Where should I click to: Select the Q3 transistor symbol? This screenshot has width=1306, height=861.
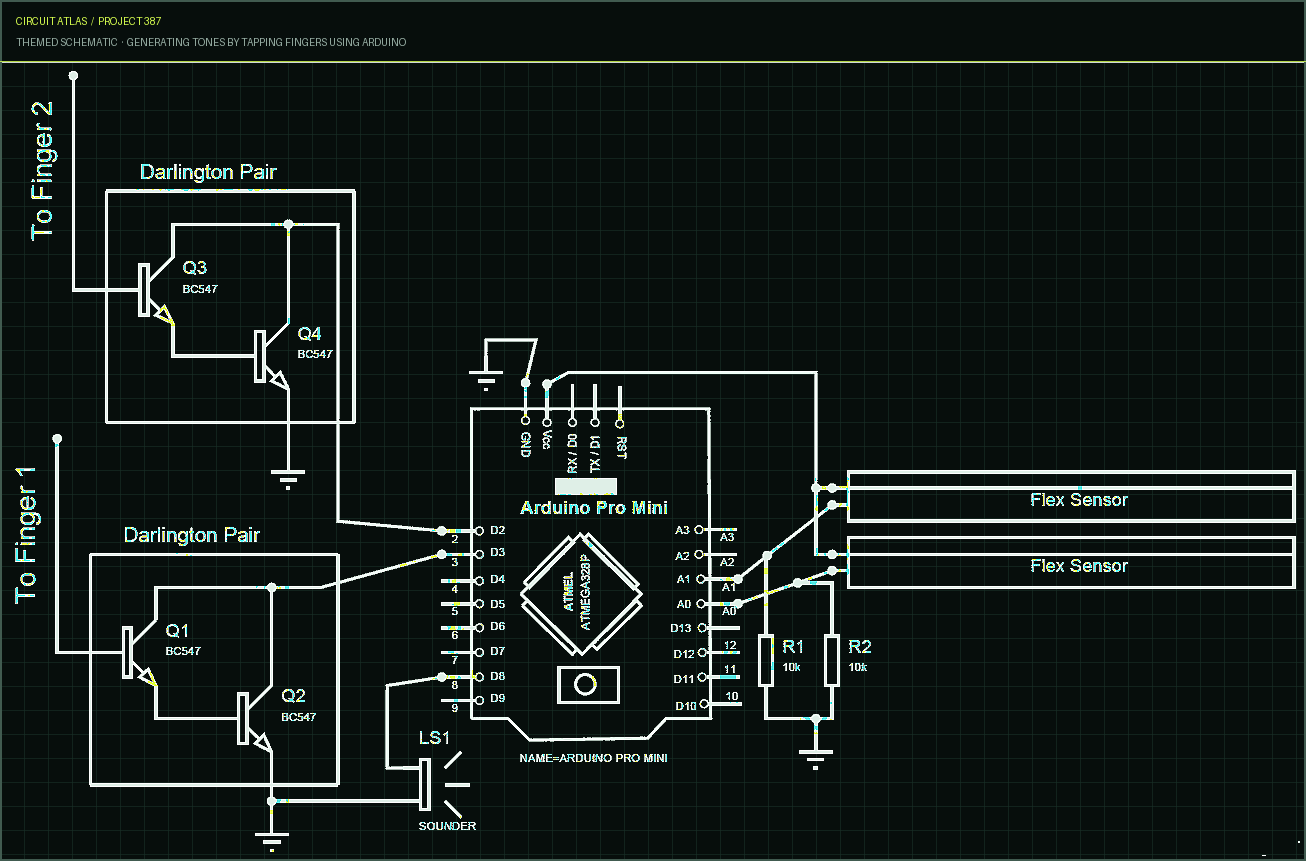[155, 291]
